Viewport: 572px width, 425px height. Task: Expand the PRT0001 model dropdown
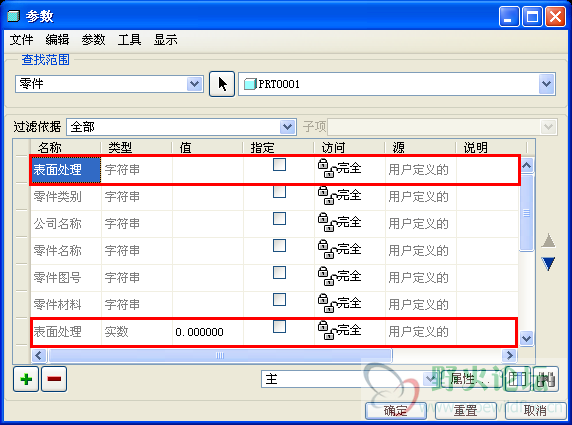pos(546,84)
